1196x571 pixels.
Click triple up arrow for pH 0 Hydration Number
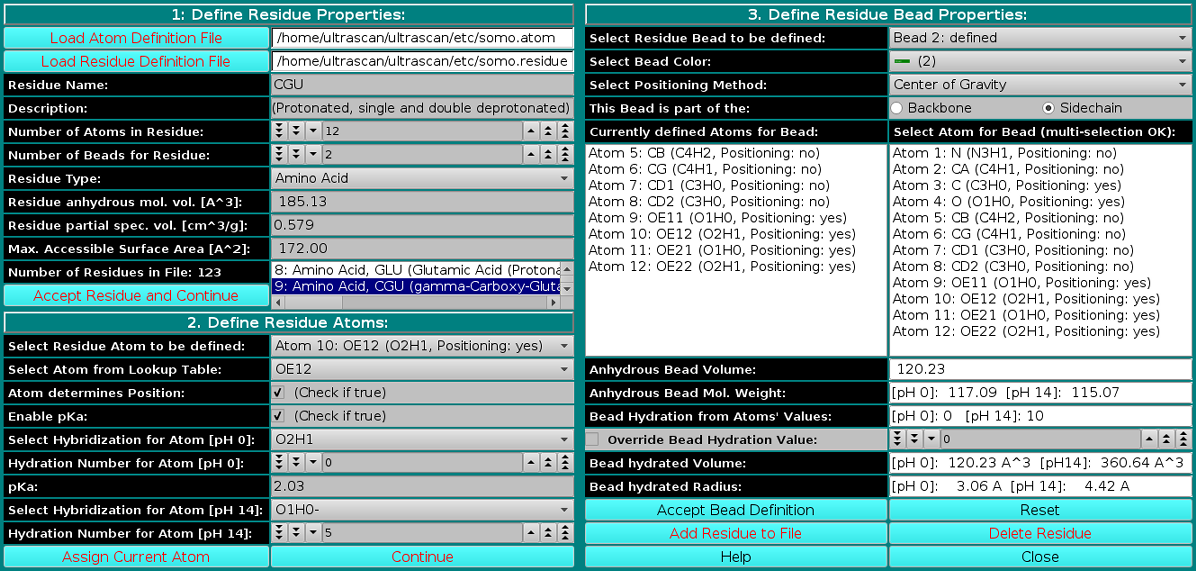[x=565, y=462]
